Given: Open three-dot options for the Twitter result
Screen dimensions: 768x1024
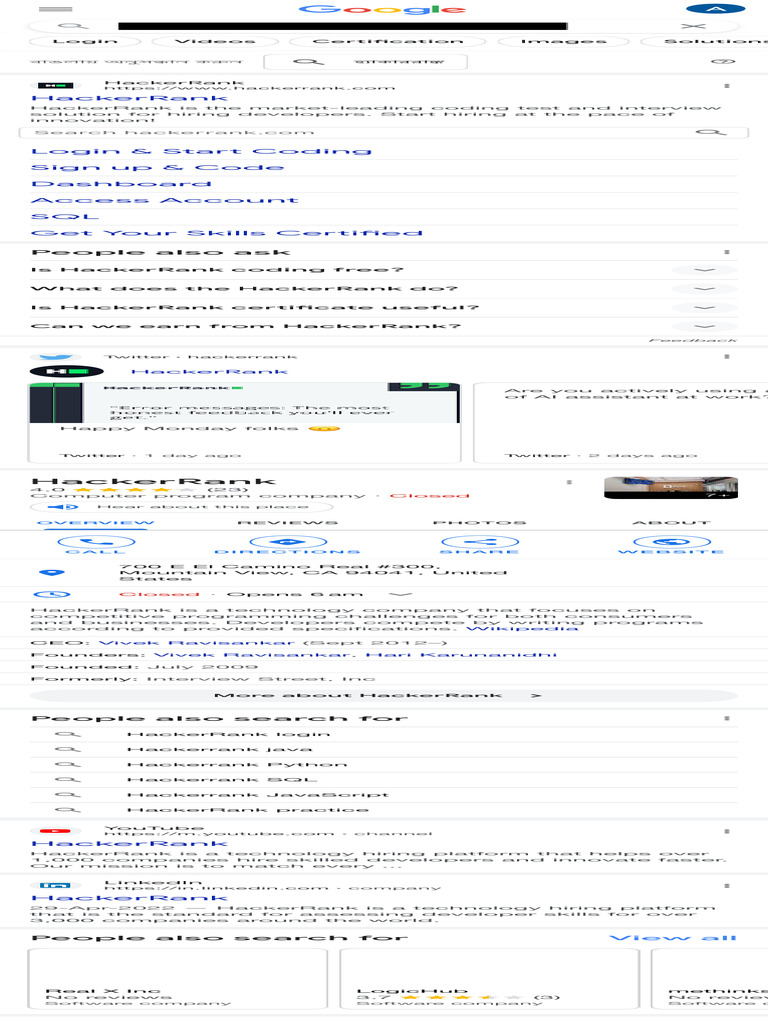Looking at the screenshot, I should click(x=727, y=357).
